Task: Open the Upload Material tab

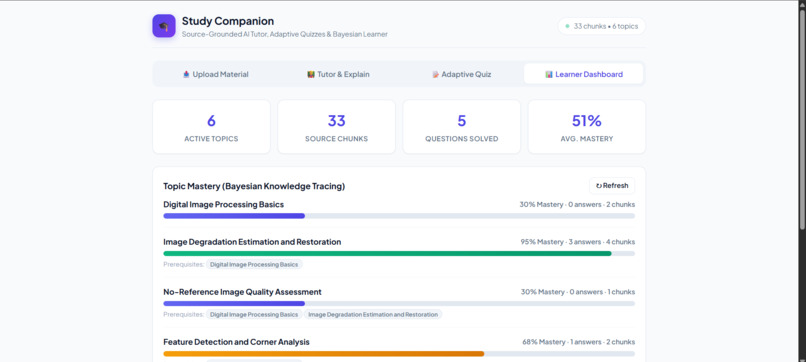Action: [216, 74]
